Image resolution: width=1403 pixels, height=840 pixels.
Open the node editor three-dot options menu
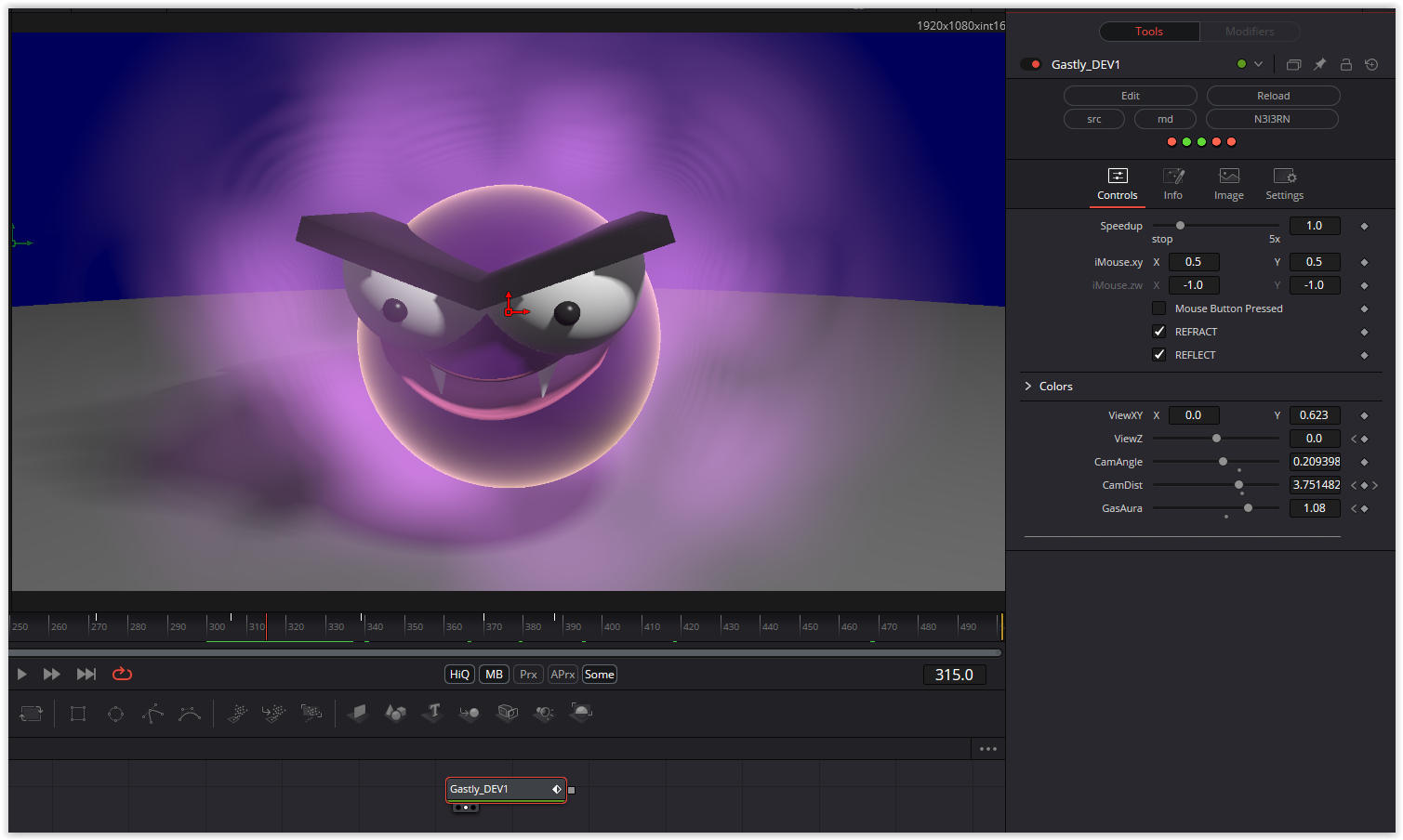pos(987,749)
